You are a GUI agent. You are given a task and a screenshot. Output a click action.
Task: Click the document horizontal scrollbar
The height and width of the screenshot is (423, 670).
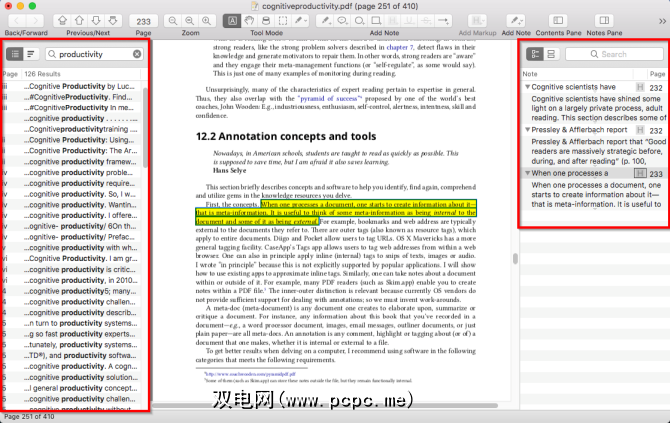coord(325,405)
